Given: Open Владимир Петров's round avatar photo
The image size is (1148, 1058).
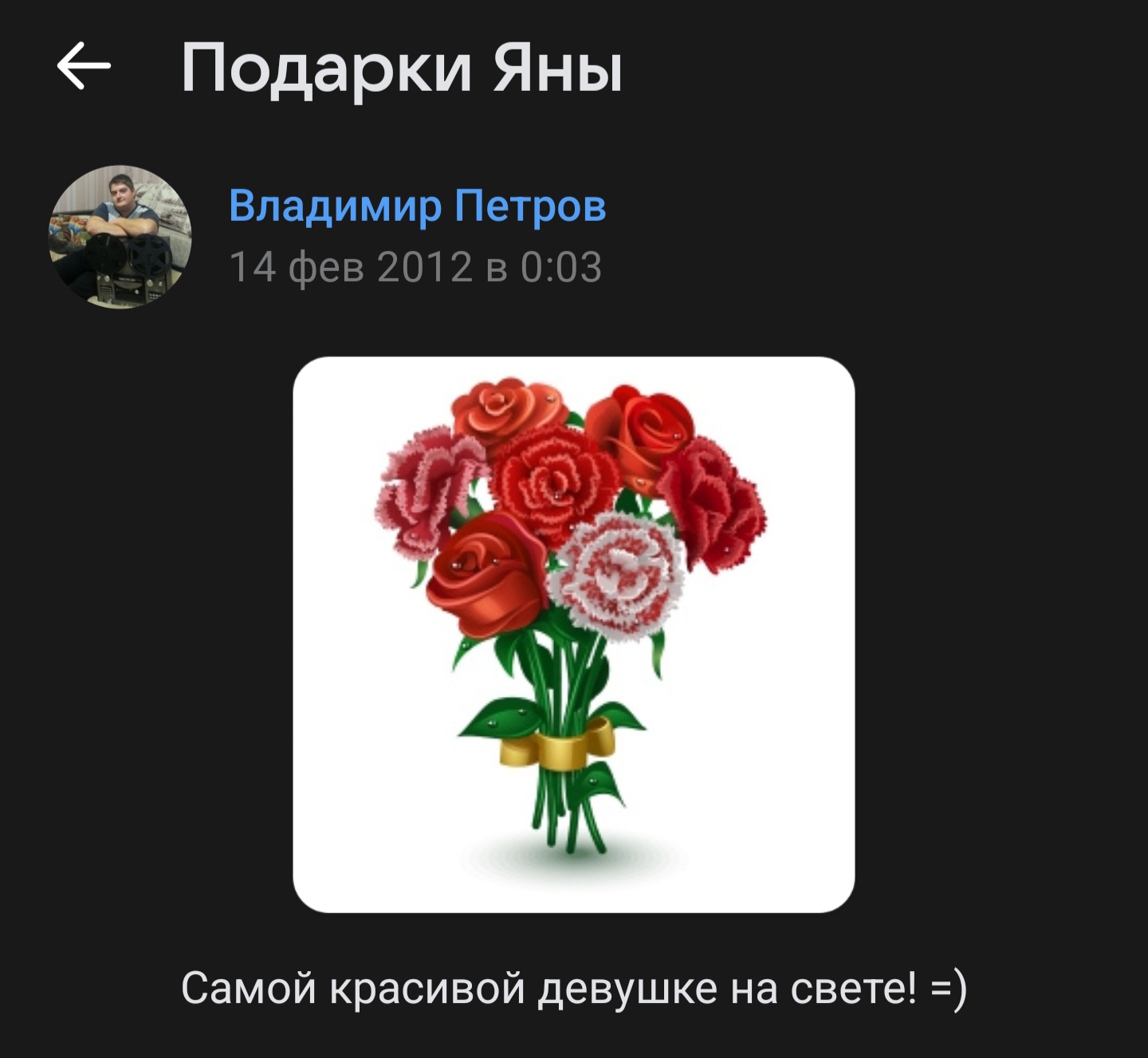Looking at the screenshot, I should 120,237.
